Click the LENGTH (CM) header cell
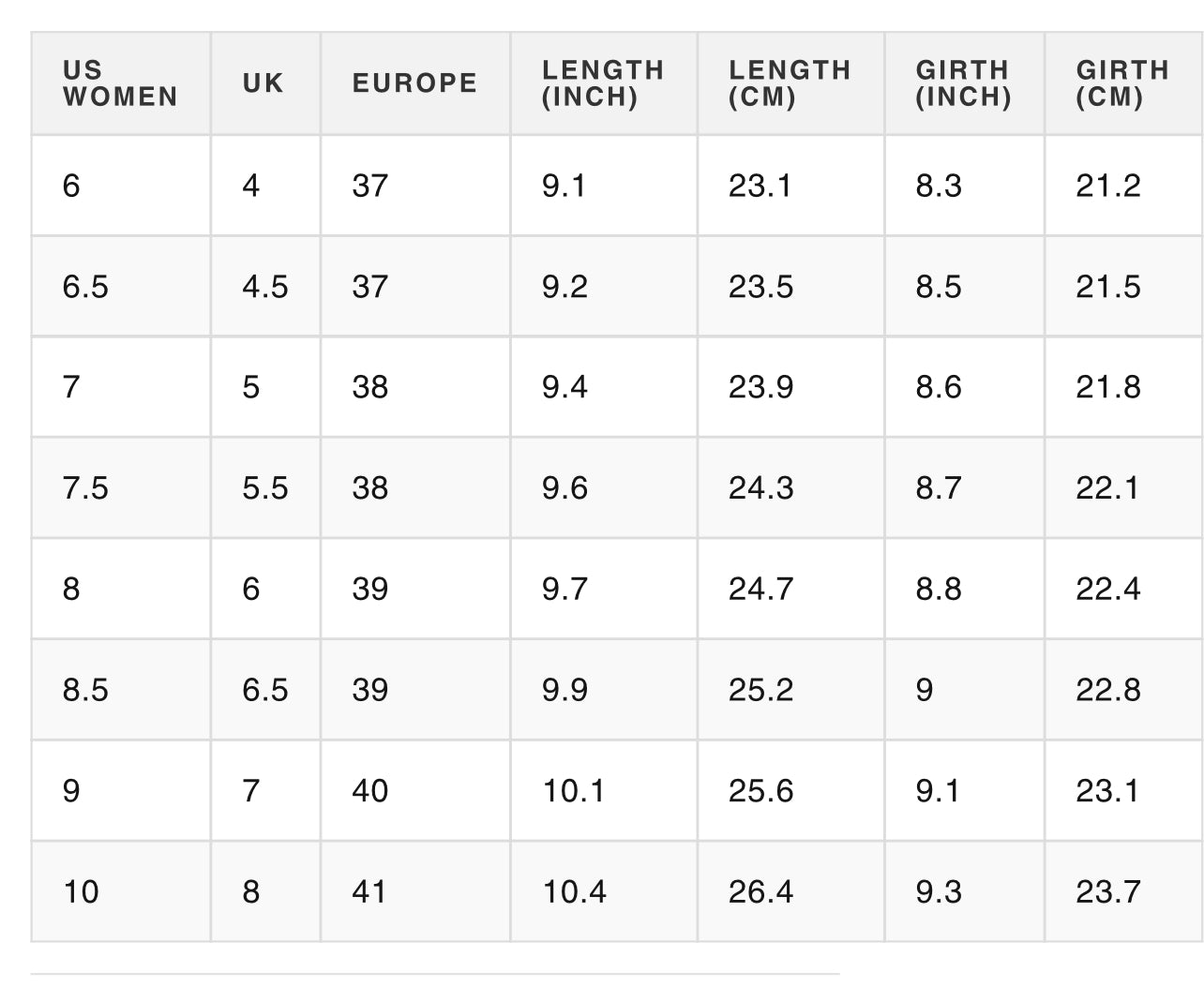Image resolution: width=1204 pixels, height=987 pixels. click(790, 83)
